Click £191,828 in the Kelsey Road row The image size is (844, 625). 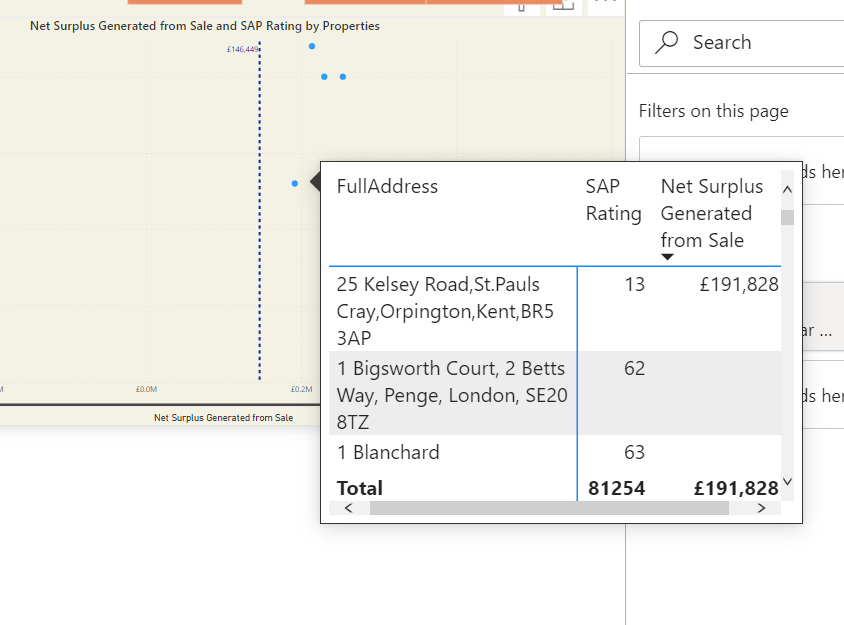(x=739, y=284)
